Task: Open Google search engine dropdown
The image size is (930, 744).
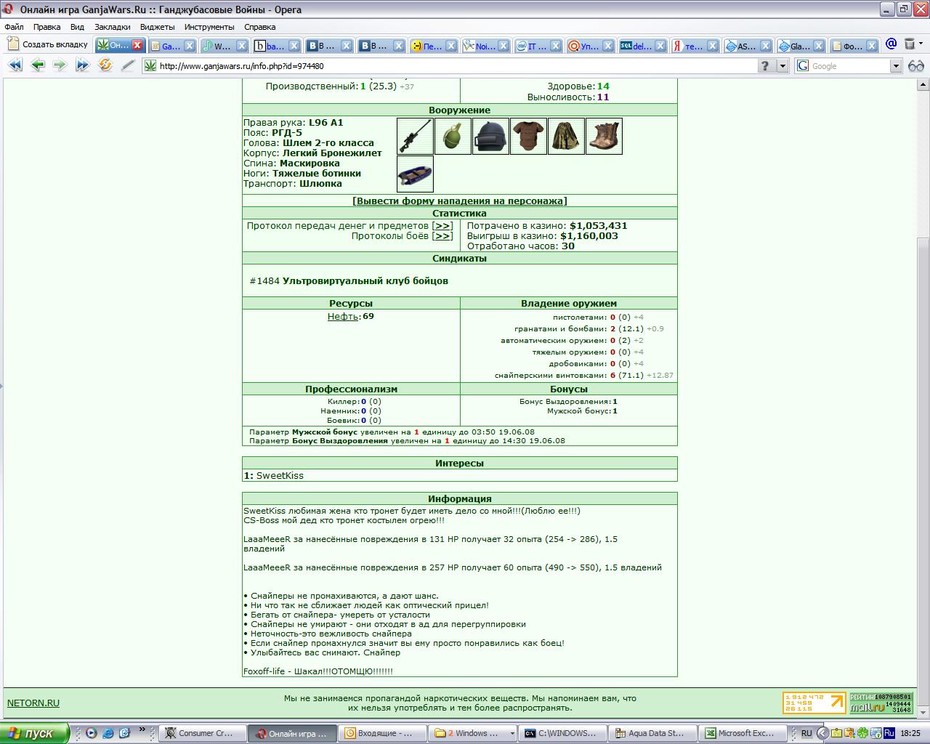Action: coord(896,66)
